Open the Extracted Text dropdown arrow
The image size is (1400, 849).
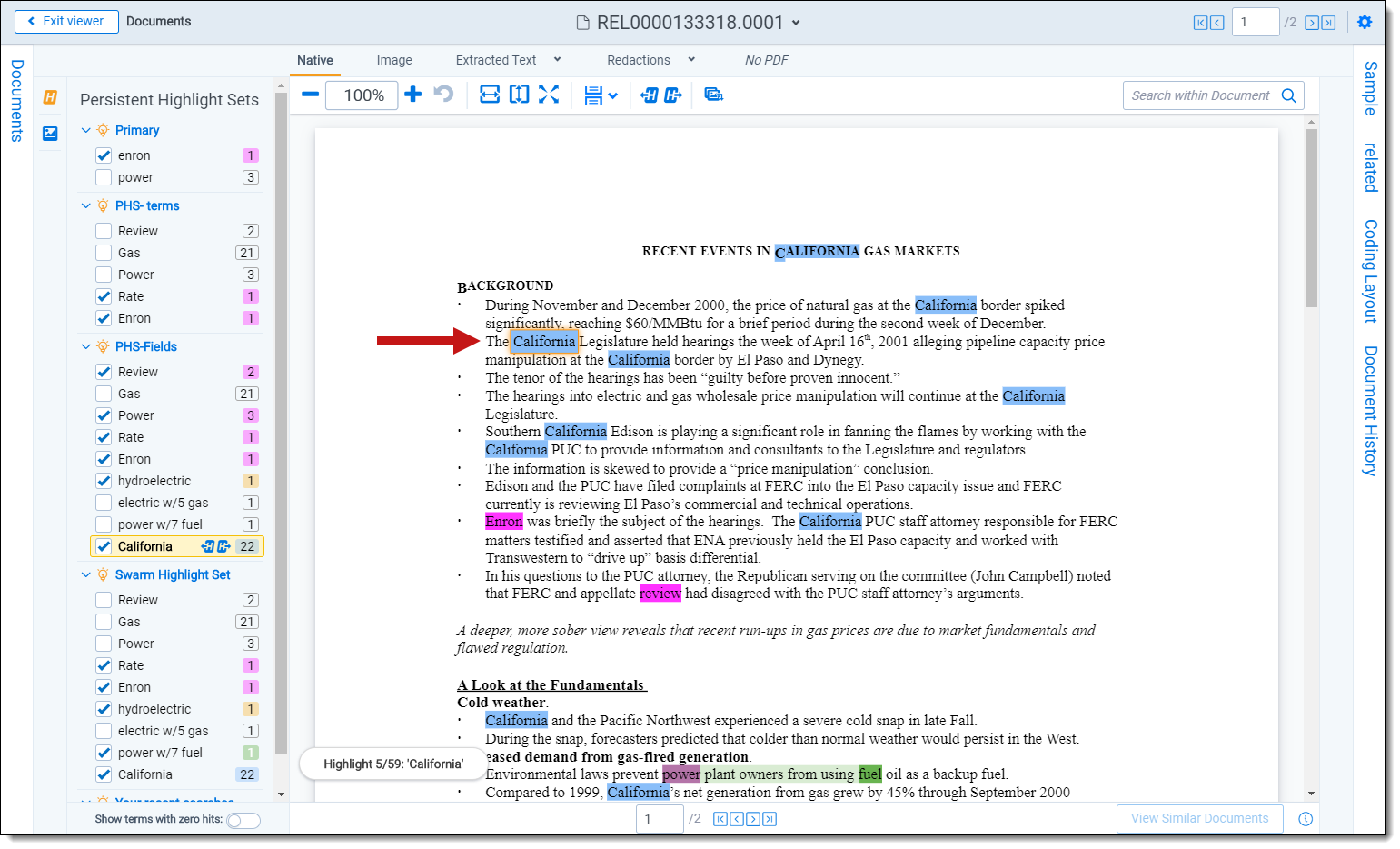(x=557, y=60)
